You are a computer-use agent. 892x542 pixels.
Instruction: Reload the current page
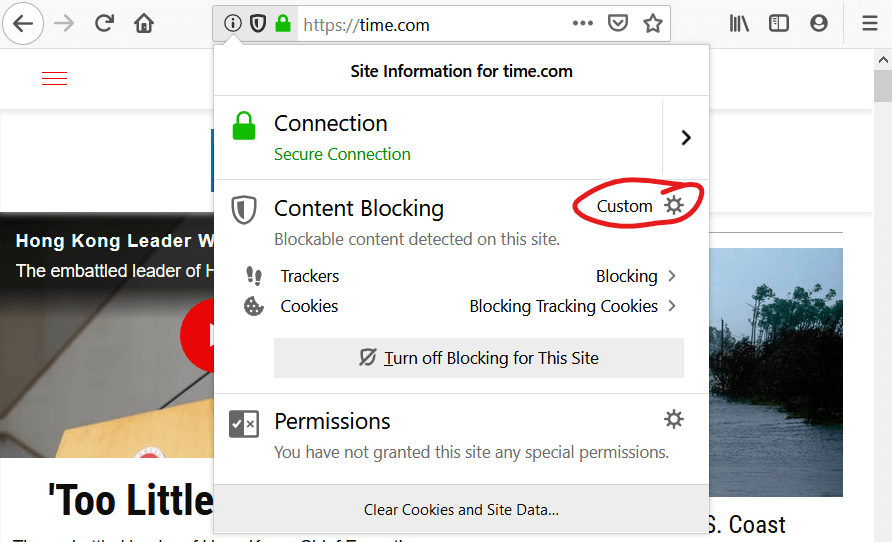(104, 24)
